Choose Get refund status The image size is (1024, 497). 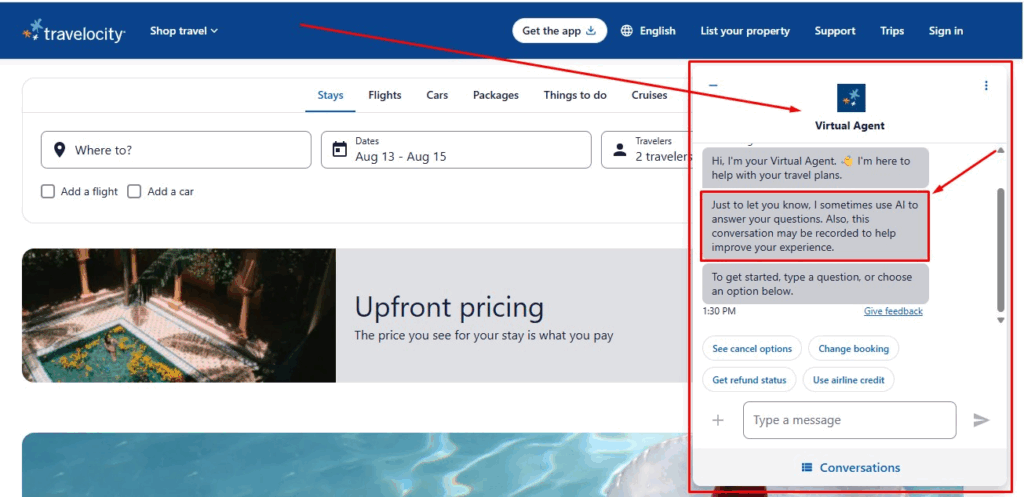[x=749, y=379]
